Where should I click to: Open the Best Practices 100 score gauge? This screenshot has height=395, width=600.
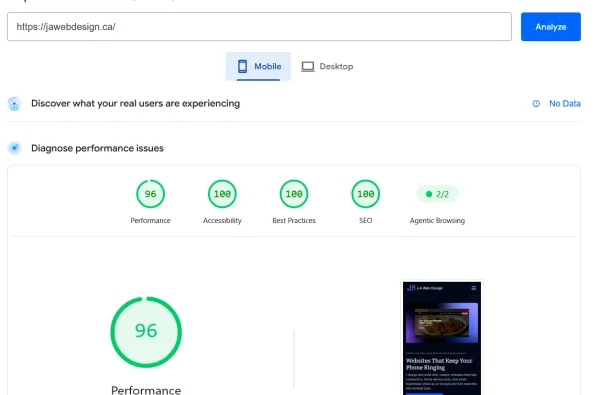(294, 194)
